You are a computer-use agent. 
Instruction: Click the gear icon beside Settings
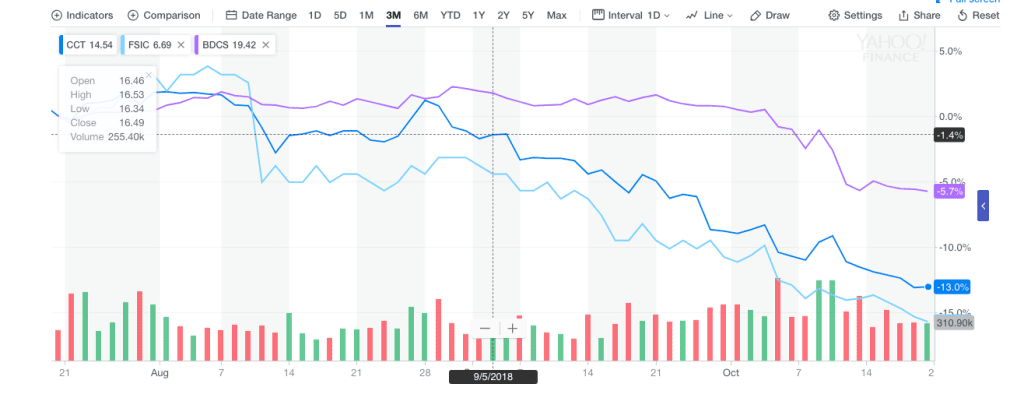click(833, 15)
